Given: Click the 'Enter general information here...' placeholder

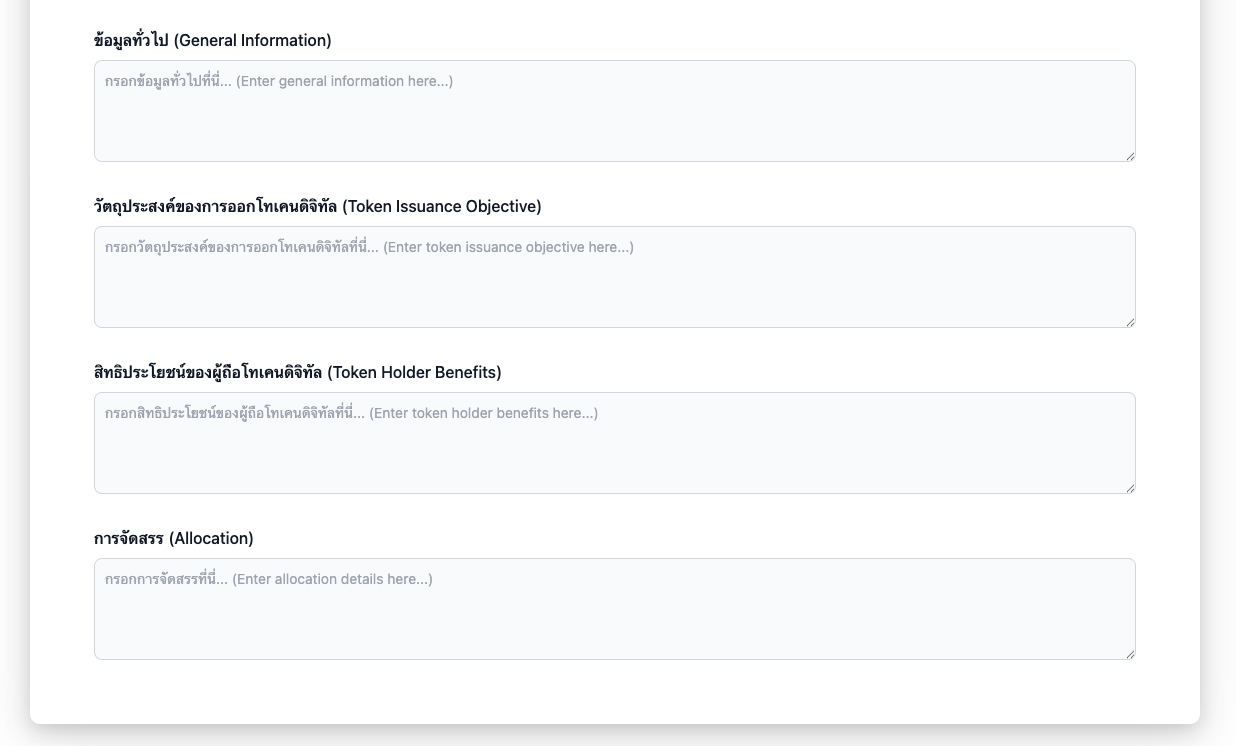Looking at the screenshot, I should pos(344,81).
